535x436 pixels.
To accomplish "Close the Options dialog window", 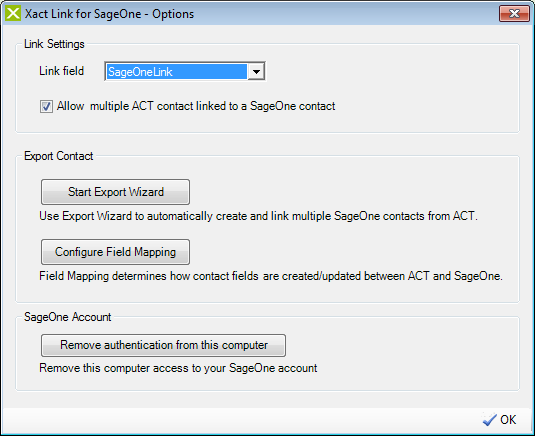I will click(514, 14).
